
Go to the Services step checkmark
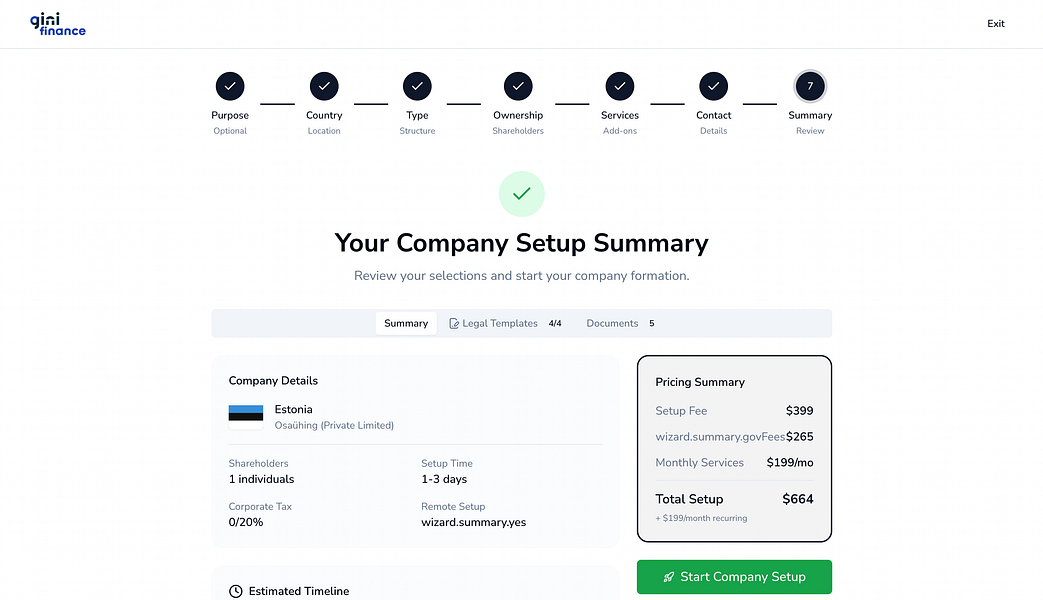coord(620,87)
